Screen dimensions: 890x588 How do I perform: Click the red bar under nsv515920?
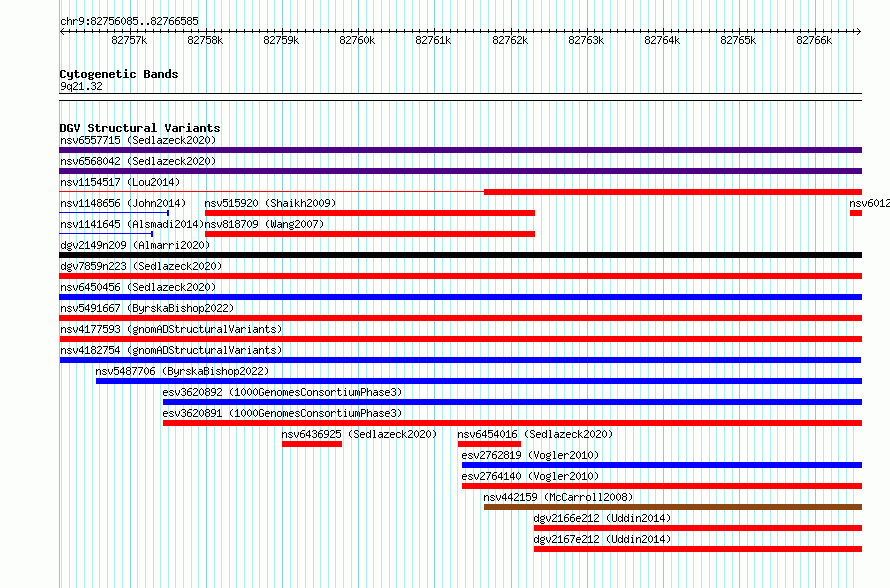pyautogui.click(x=370, y=213)
